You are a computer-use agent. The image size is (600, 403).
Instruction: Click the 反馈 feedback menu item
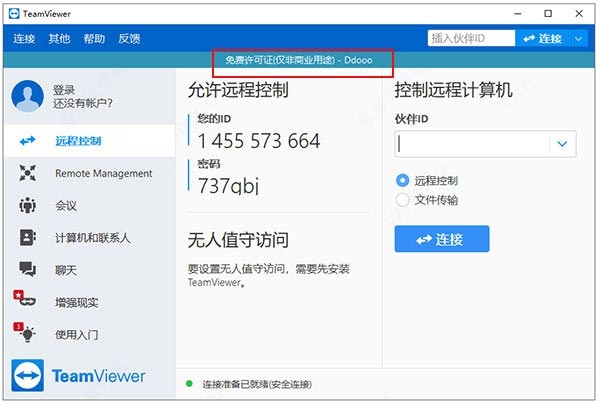click(129, 39)
